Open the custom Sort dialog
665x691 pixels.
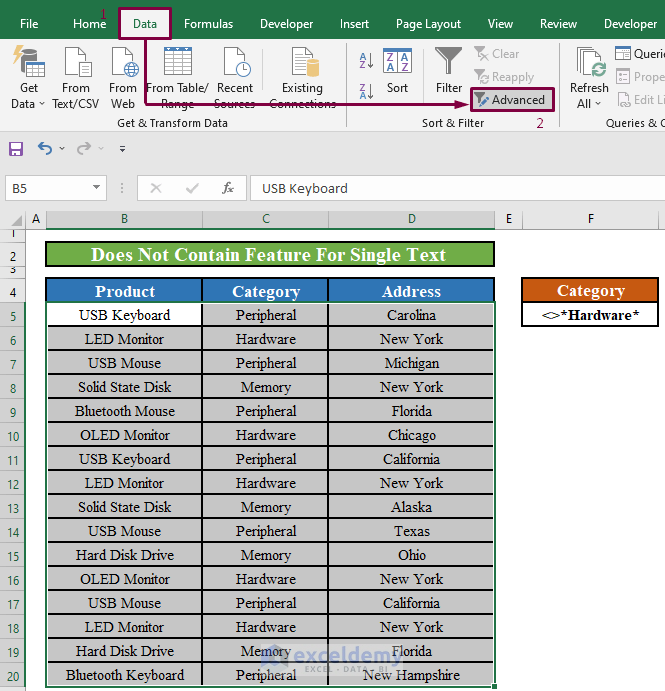click(x=397, y=71)
